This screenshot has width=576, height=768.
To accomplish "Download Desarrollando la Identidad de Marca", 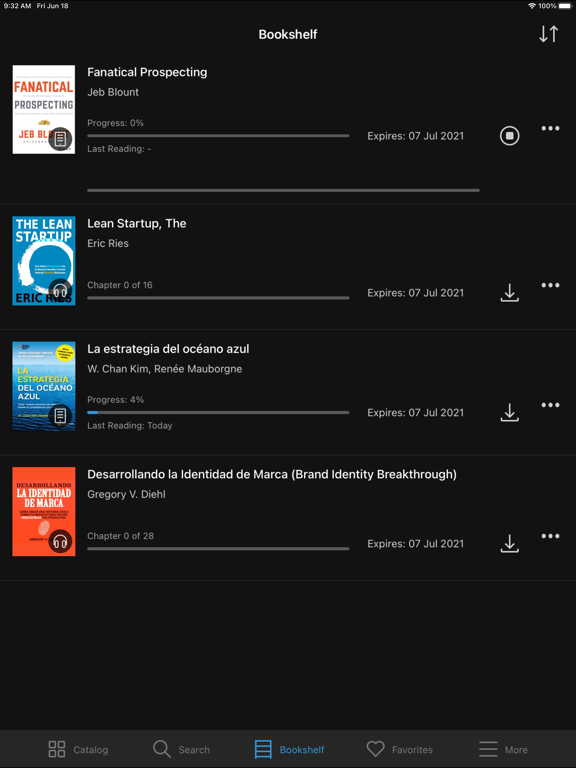I will 509,544.
